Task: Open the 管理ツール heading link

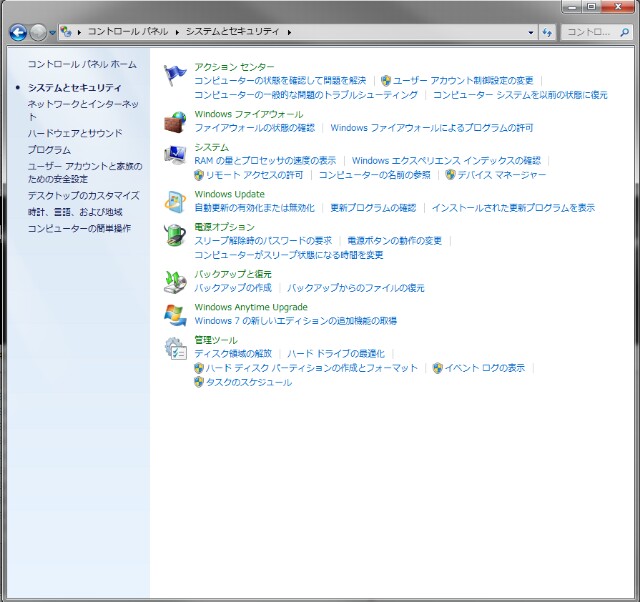Action: pyautogui.click(x=216, y=340)
